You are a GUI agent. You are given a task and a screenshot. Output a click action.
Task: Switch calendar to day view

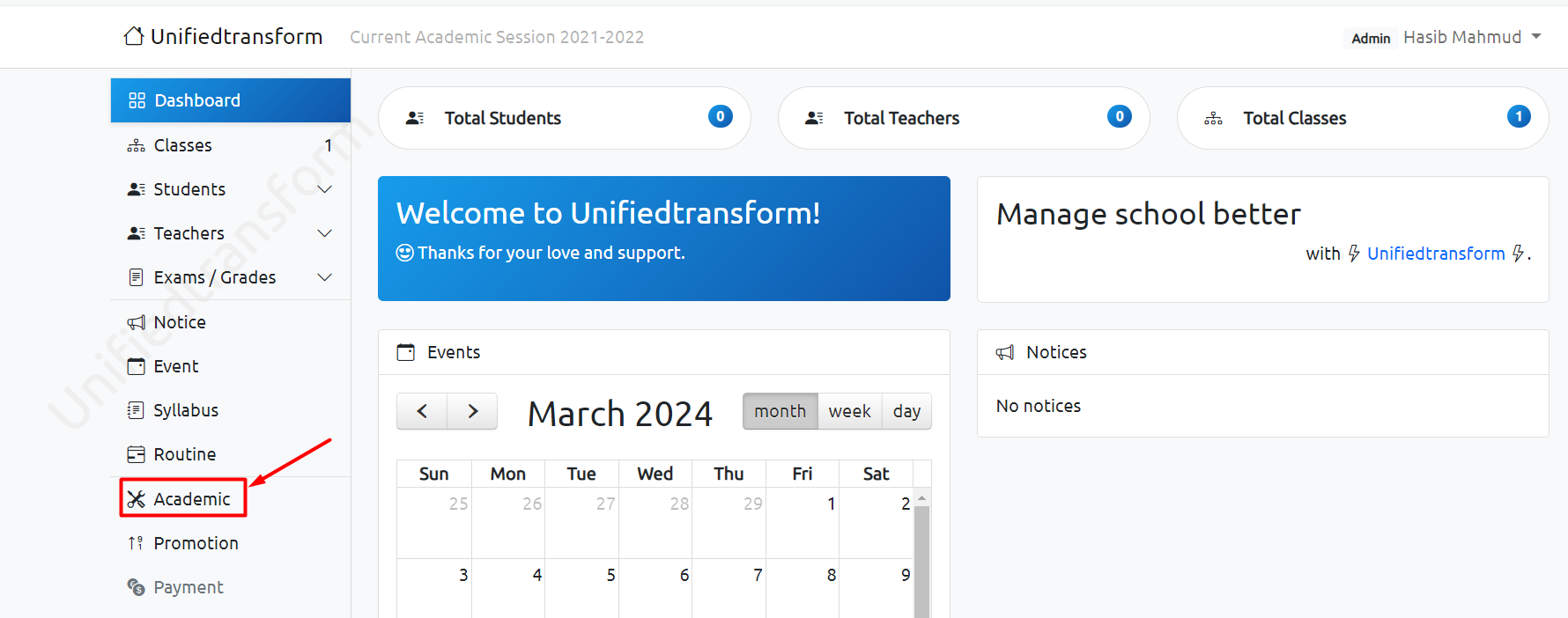906,411
